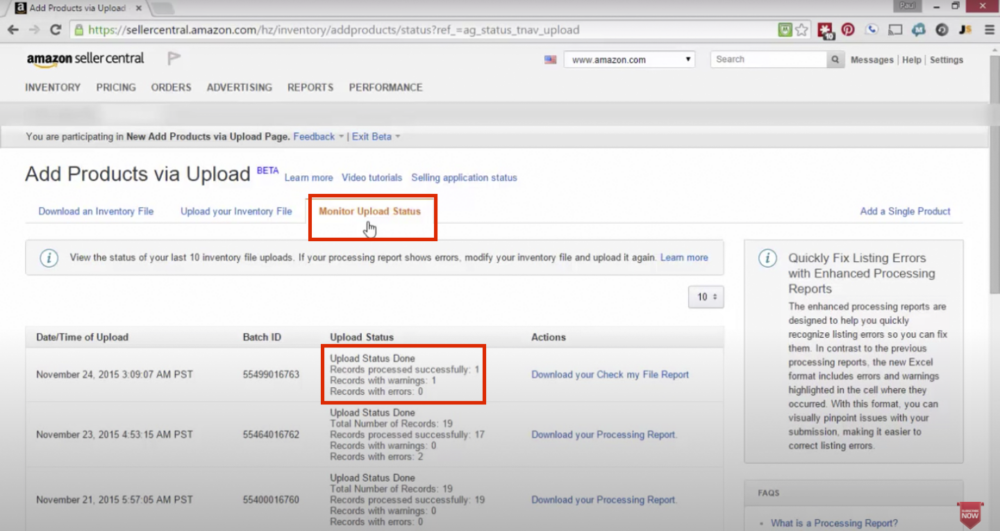Select November 23, 2015 4:53:15 AM PST

[114, 435]
